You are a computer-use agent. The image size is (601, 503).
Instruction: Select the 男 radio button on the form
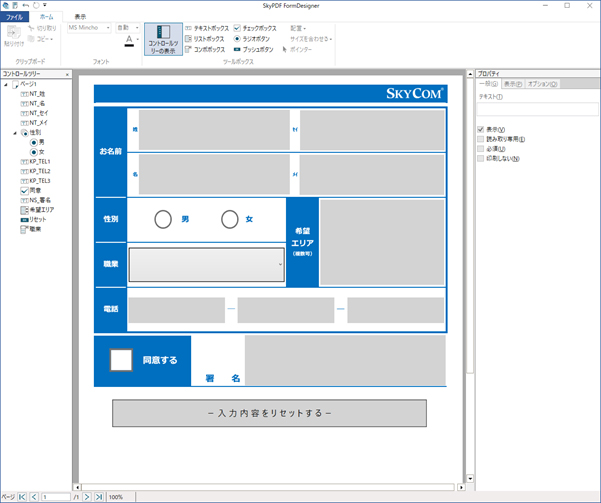[163, 219]
